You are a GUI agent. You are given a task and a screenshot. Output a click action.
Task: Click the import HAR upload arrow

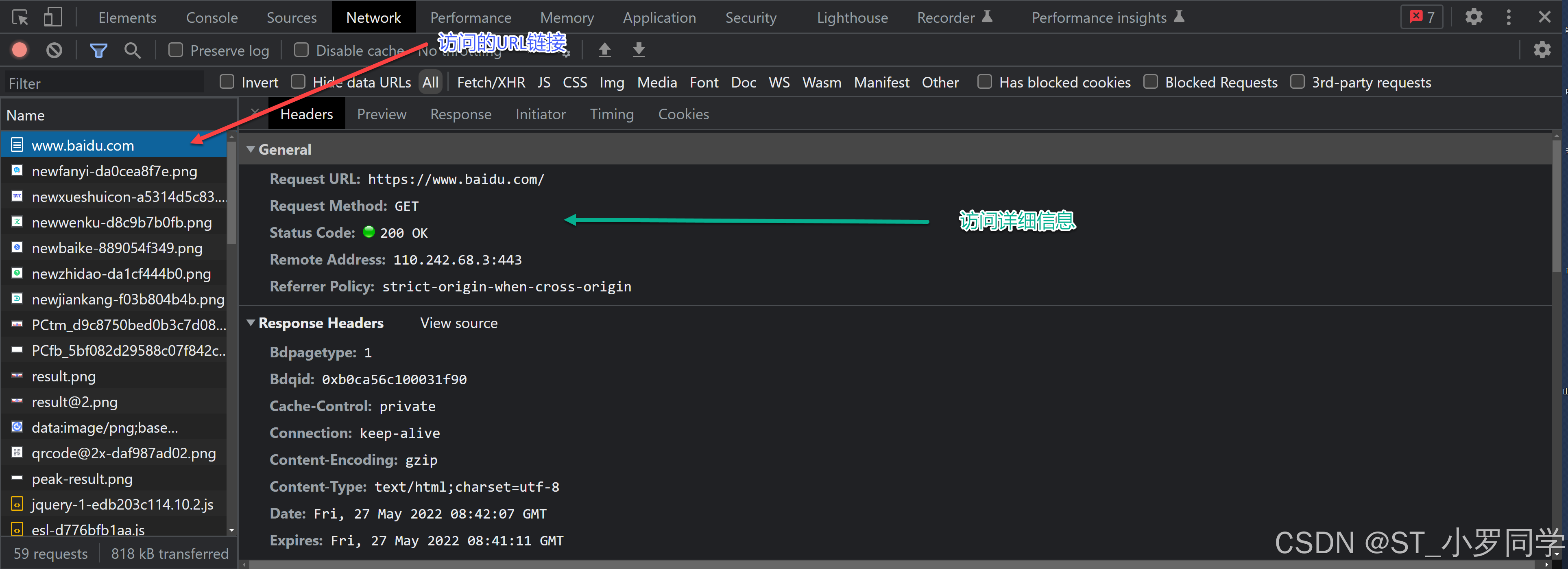pyautogui.click(x=604, y=50)
